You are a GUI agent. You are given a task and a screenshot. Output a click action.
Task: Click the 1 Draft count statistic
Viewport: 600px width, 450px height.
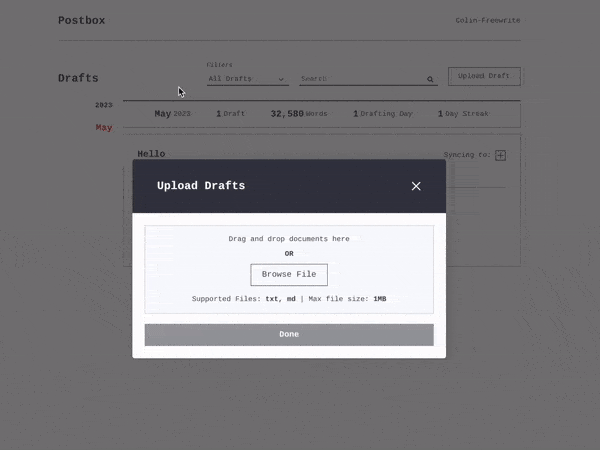pos(230,114)
